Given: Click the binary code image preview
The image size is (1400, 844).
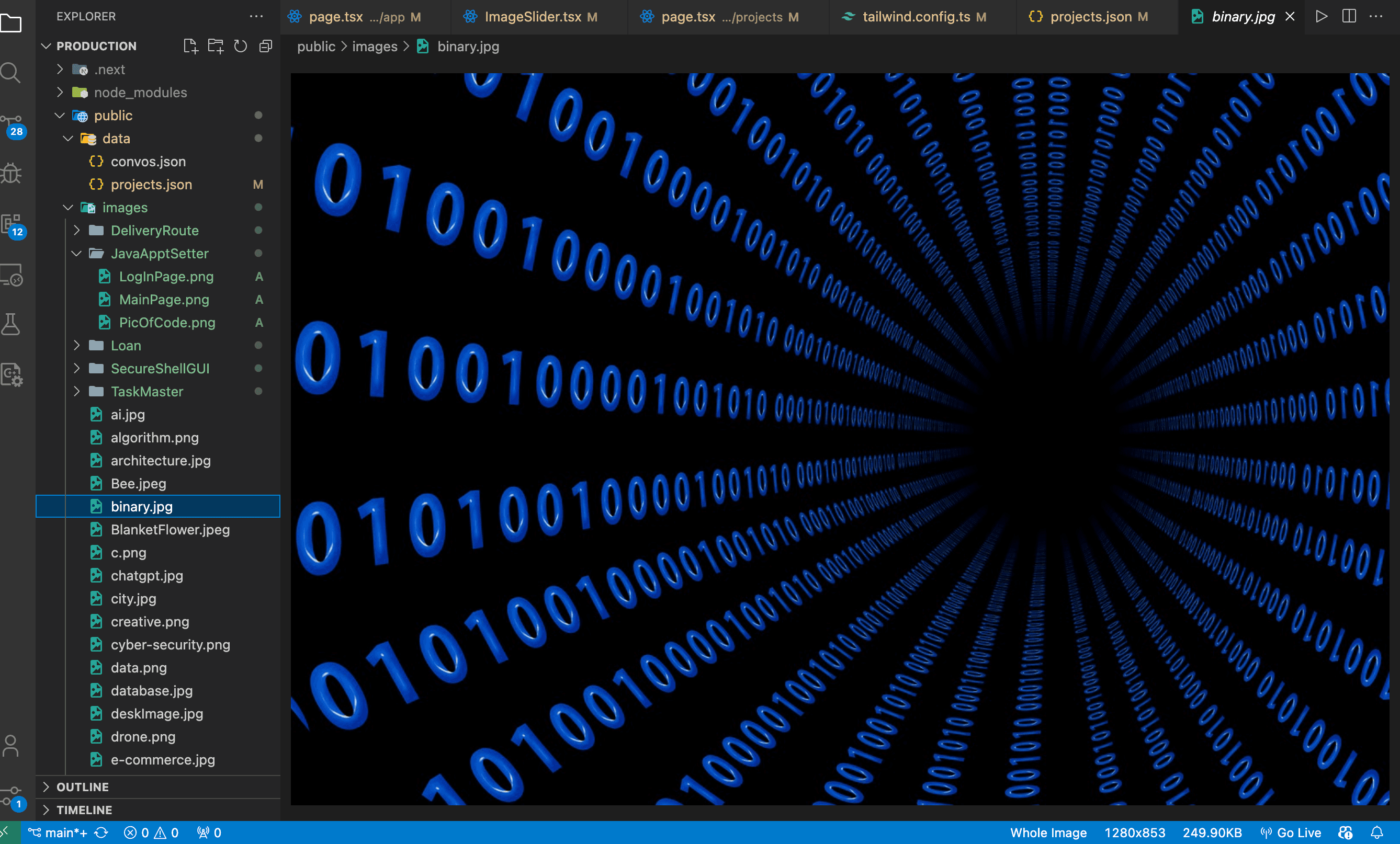Looking at the screenshot, I should pos(840,438).
